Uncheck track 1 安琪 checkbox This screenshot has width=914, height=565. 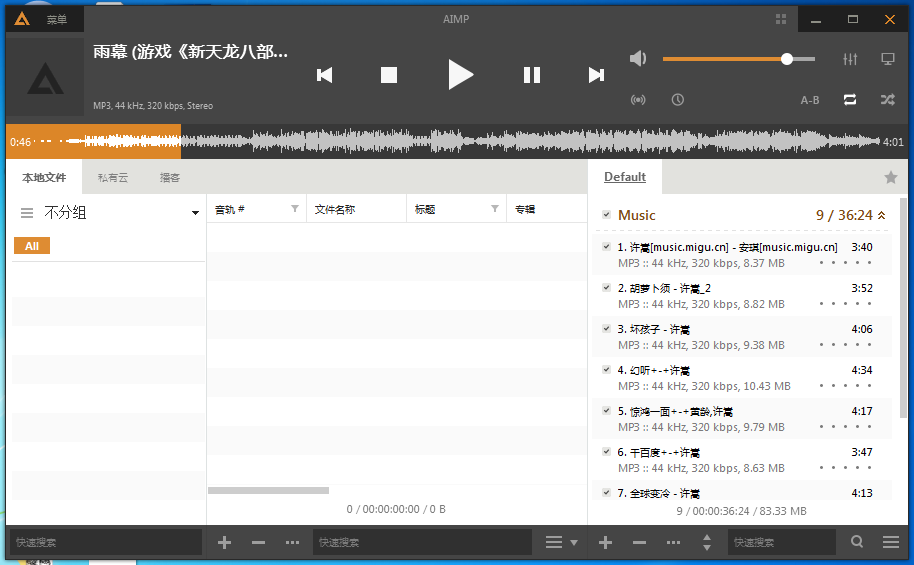pos(606,247)
